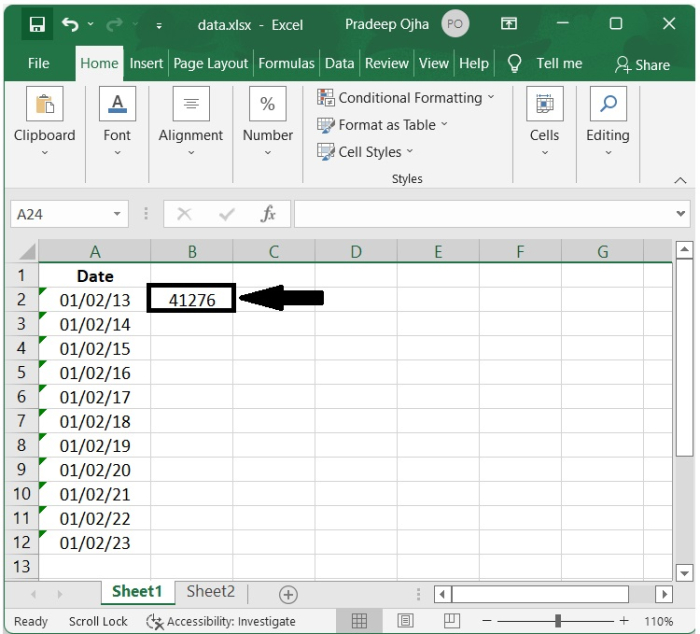
Task: Open the View tab
Action: [433, 63]
